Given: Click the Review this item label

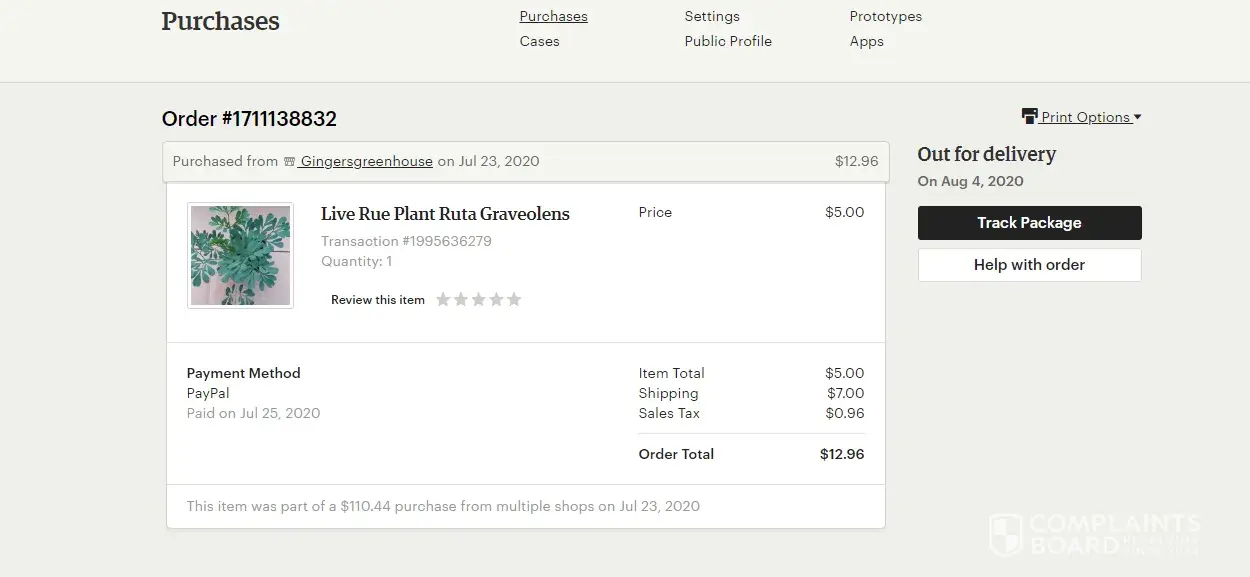Looking at the screenshot, I should click(378, 300).
